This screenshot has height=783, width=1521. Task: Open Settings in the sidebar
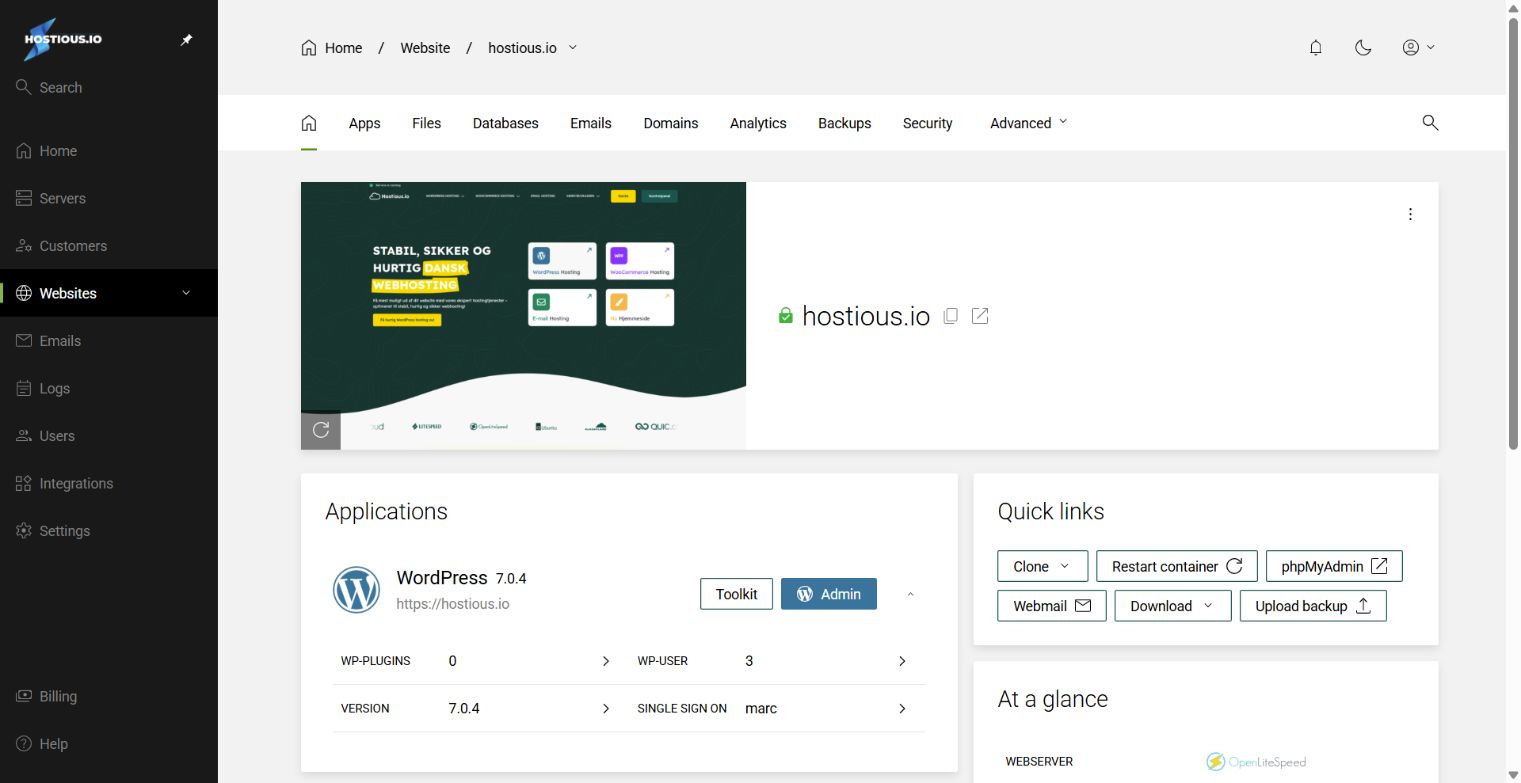pyautogui.click(x=109, y=531)
